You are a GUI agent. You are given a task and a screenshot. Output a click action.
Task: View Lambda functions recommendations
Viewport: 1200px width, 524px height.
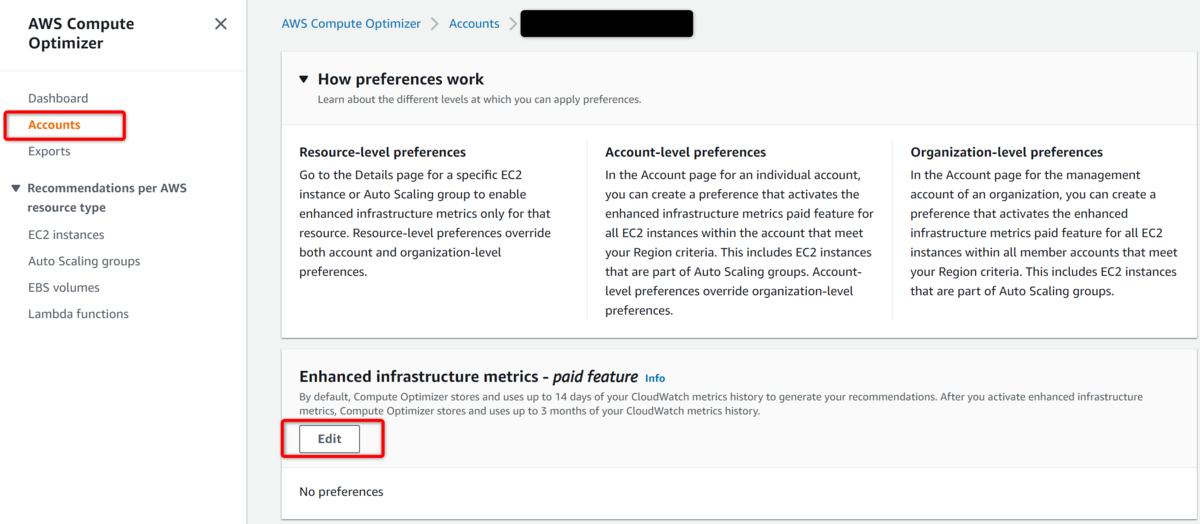[x=78, y=314]
